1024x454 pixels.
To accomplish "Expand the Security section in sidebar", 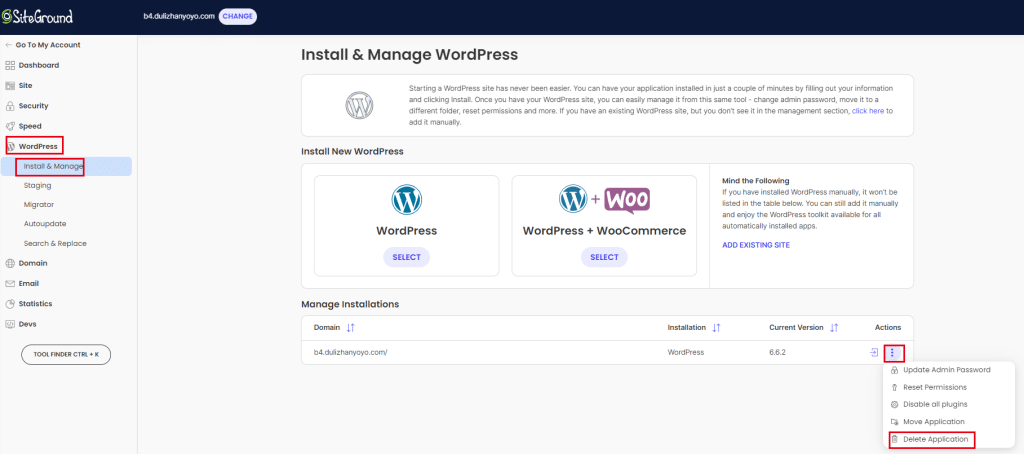I will (x=33, y=106).
